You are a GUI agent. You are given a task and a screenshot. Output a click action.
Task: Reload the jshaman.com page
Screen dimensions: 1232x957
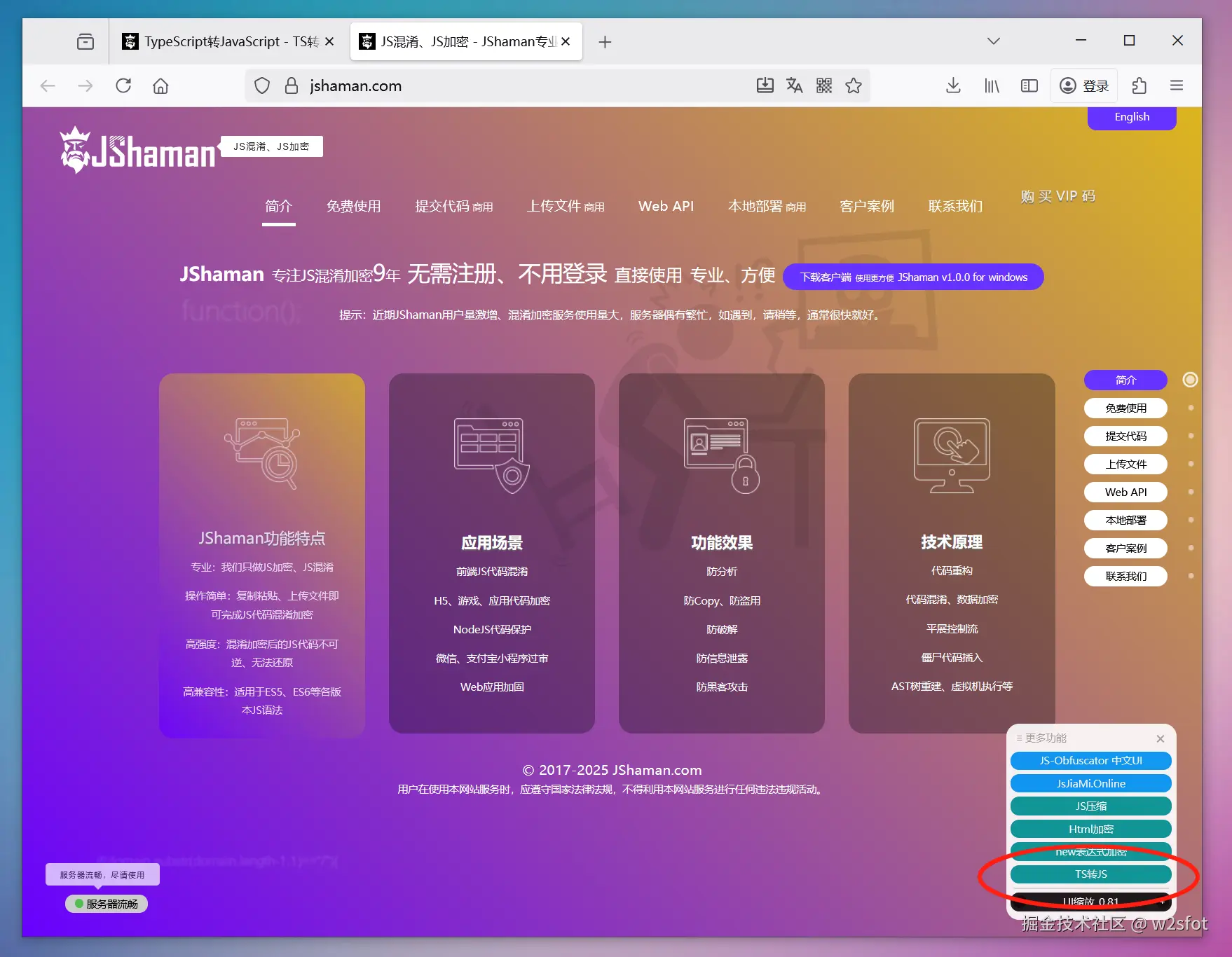pos(123,86)
